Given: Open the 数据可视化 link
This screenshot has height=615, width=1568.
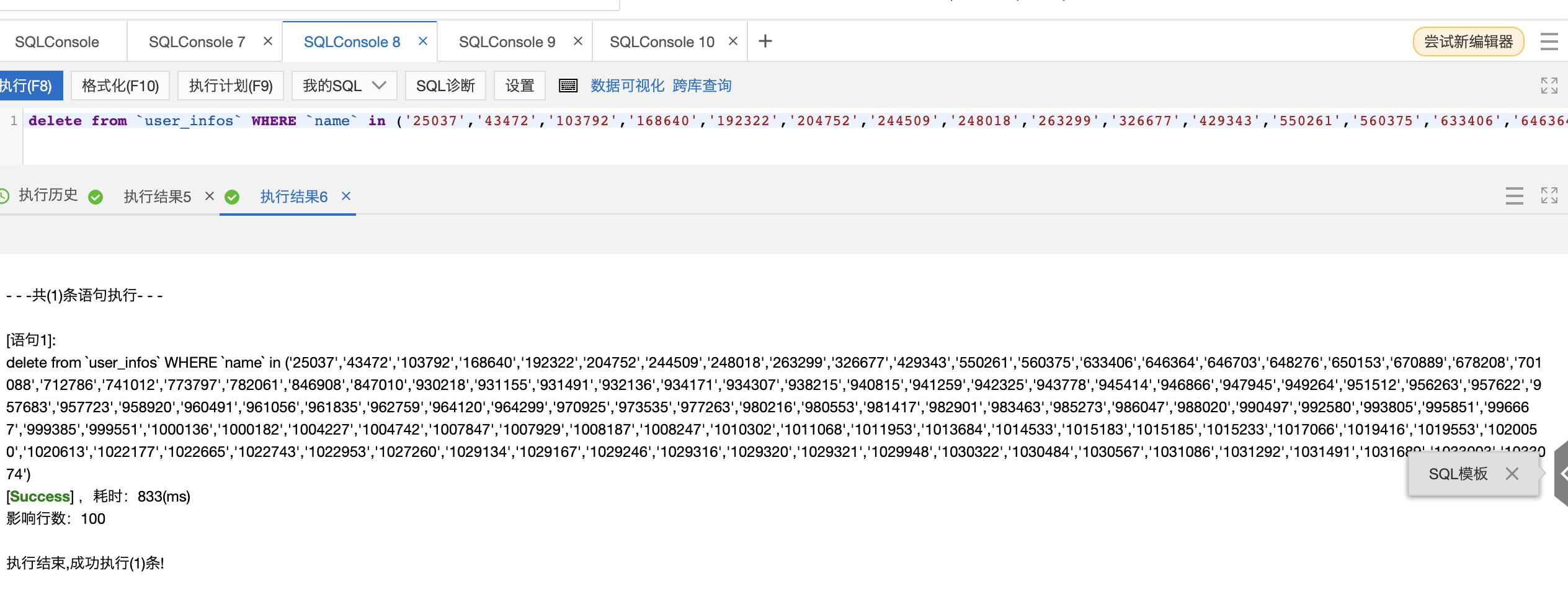Looking at the screenshot, I should (627, 86).
